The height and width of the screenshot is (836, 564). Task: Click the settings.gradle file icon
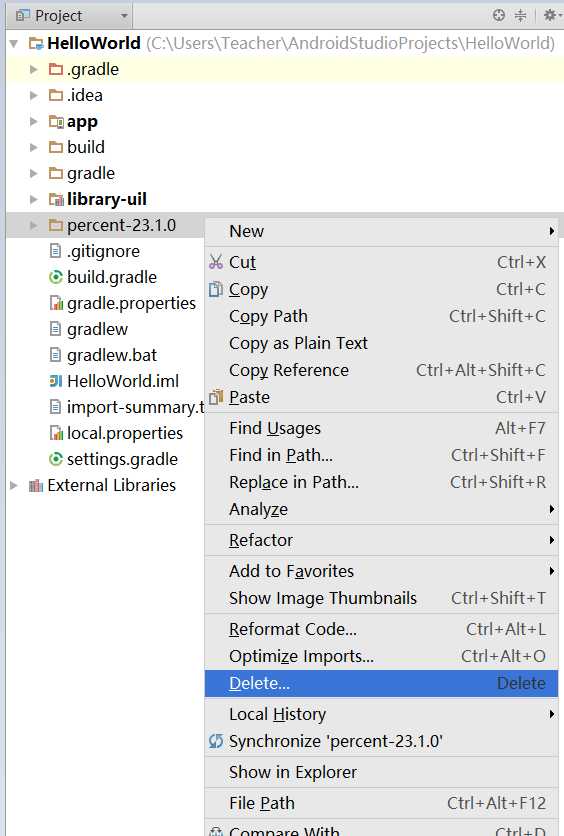(x=55, y=459)
